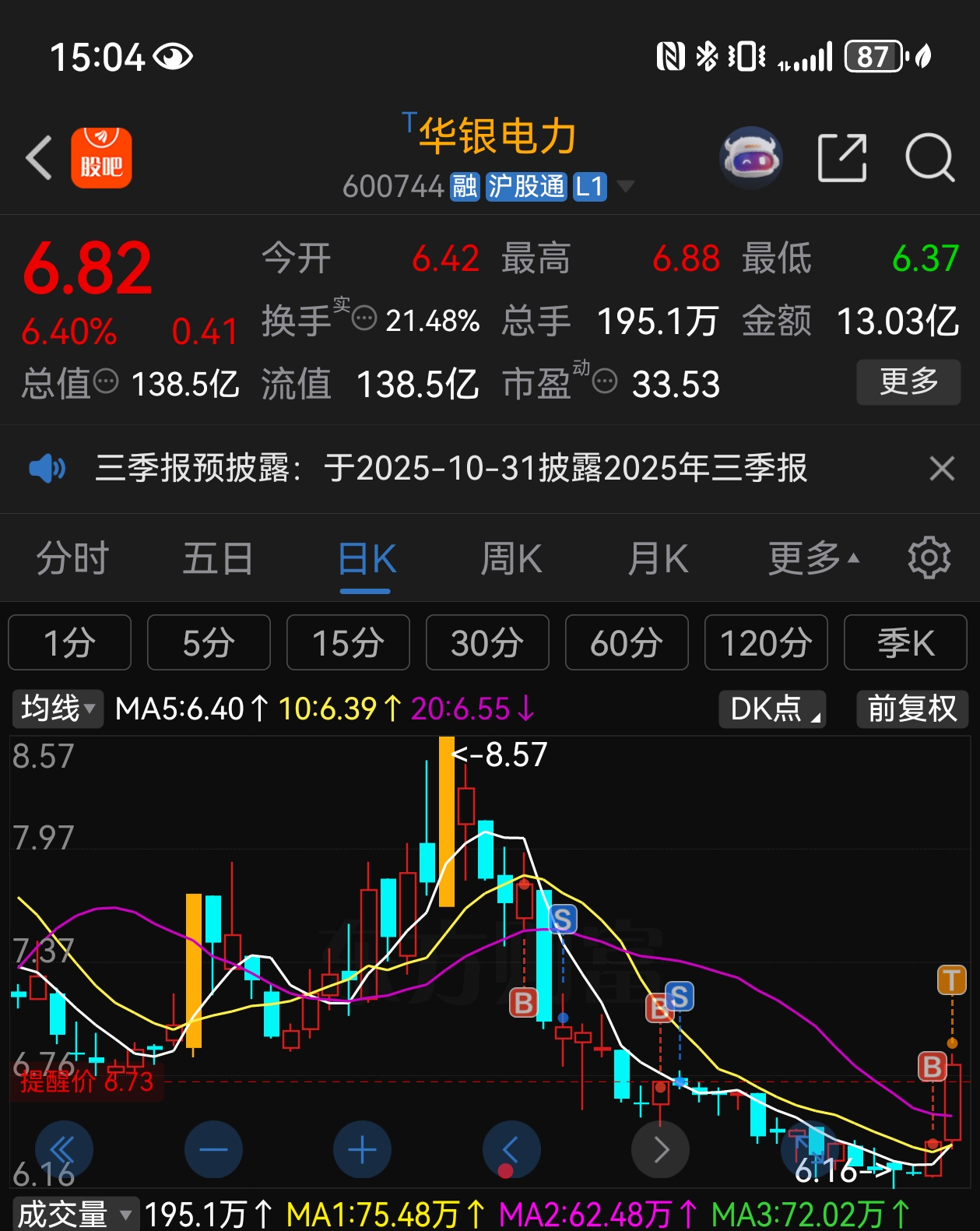The image size is (980, 1231).
Task: Switch to 月K tab
Action: point(658,559)
